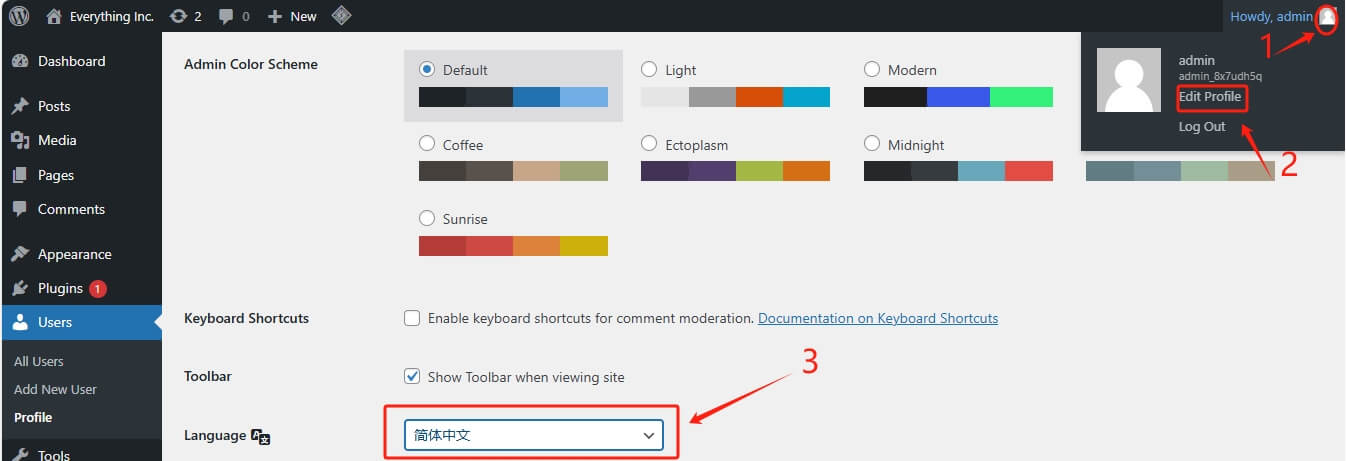Click the Edit Profile link
Viewport: 1346px width, 461px height.
point(1209,97)
